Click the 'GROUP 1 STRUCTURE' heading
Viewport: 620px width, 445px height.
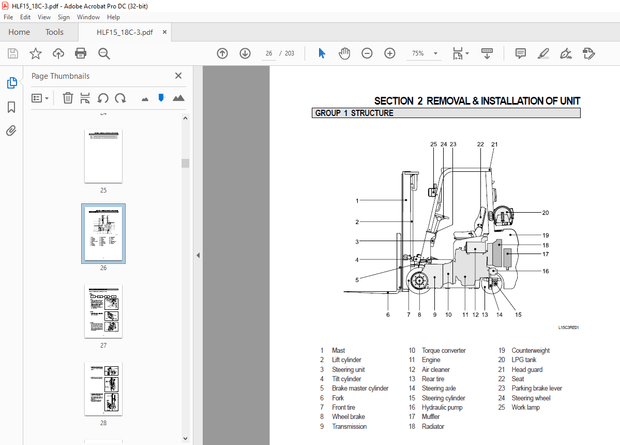(x=354, y=113)
